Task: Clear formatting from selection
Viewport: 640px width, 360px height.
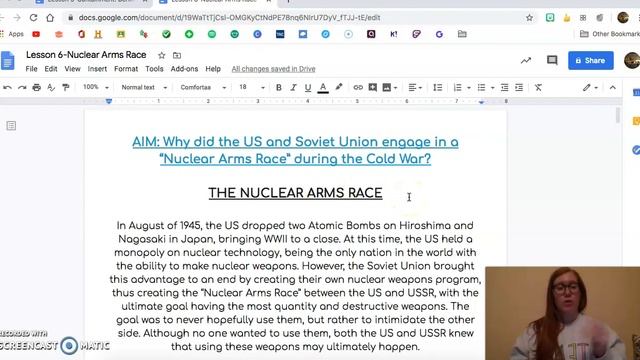Action: pyautogui.click(x=538, y=87)
